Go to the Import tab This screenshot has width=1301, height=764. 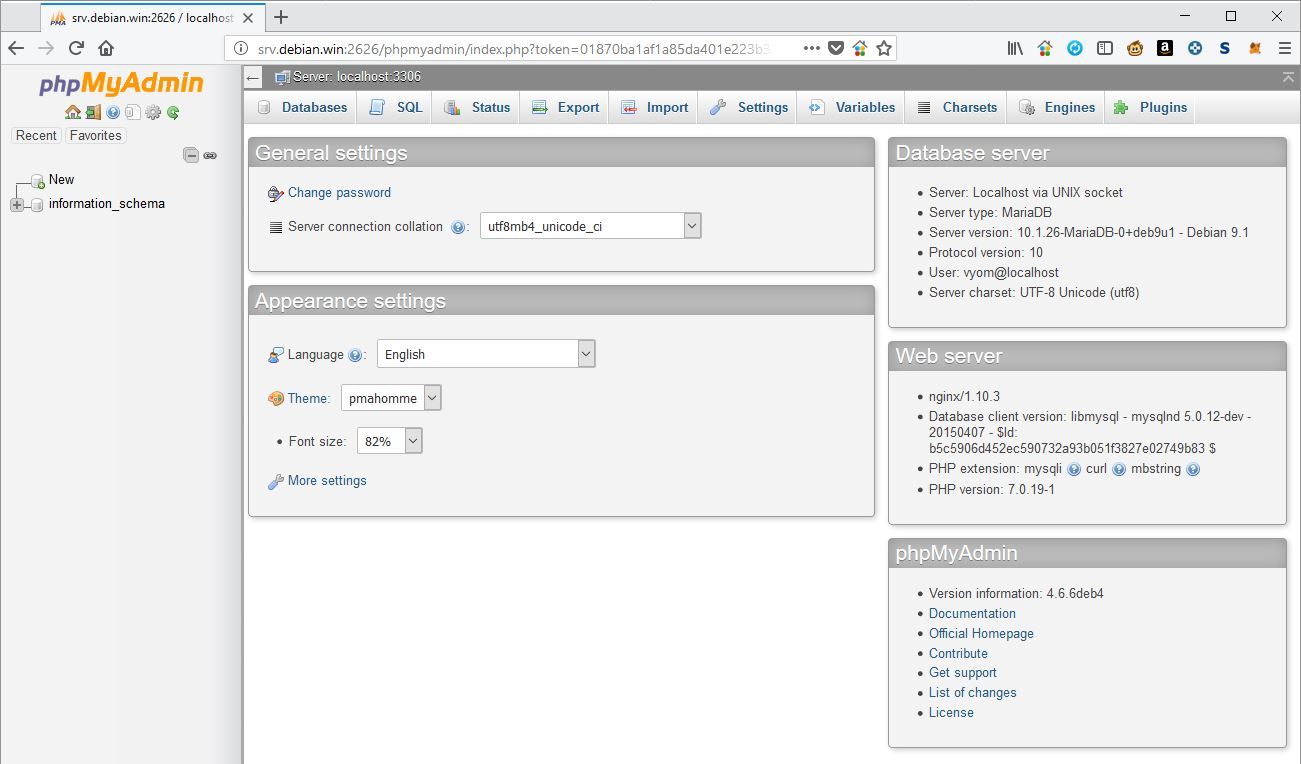(x=654, y=107)
